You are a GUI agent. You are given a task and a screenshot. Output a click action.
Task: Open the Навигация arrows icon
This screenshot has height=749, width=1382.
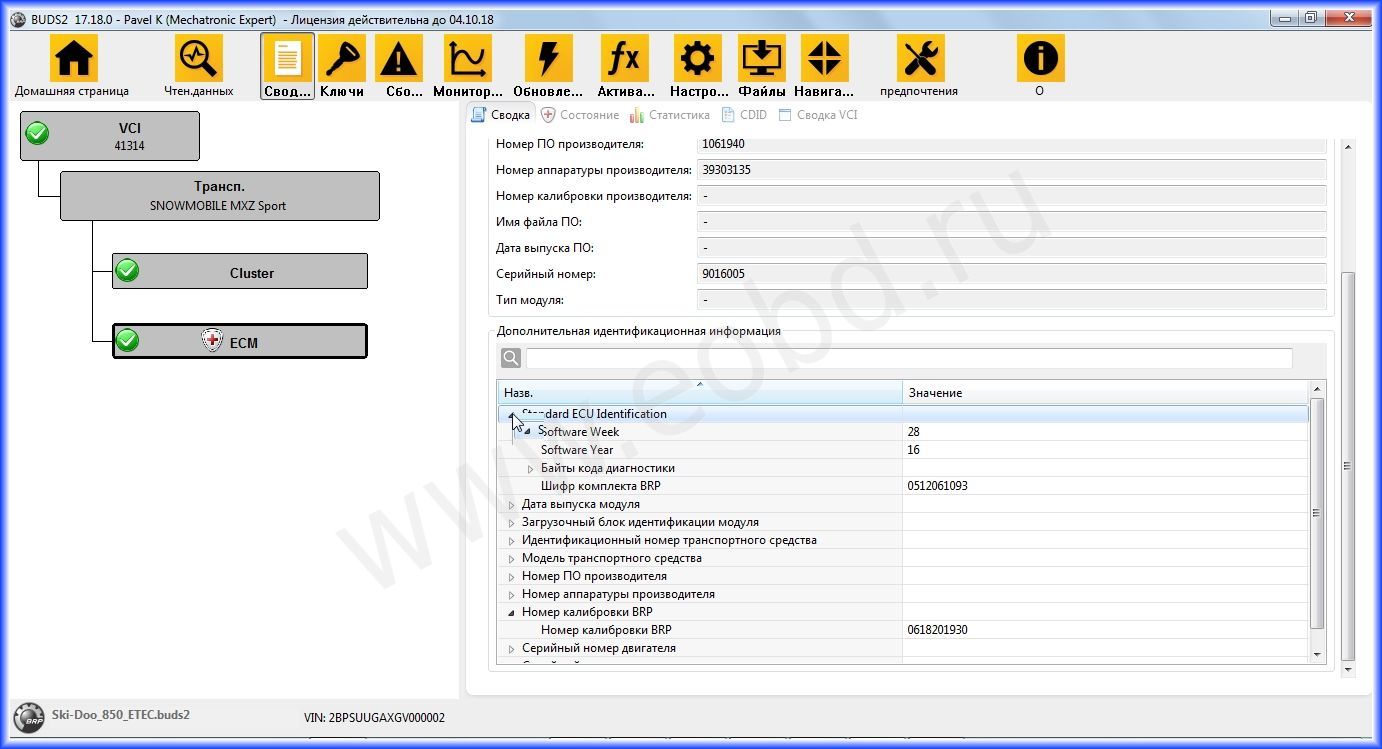pos(824,58)
